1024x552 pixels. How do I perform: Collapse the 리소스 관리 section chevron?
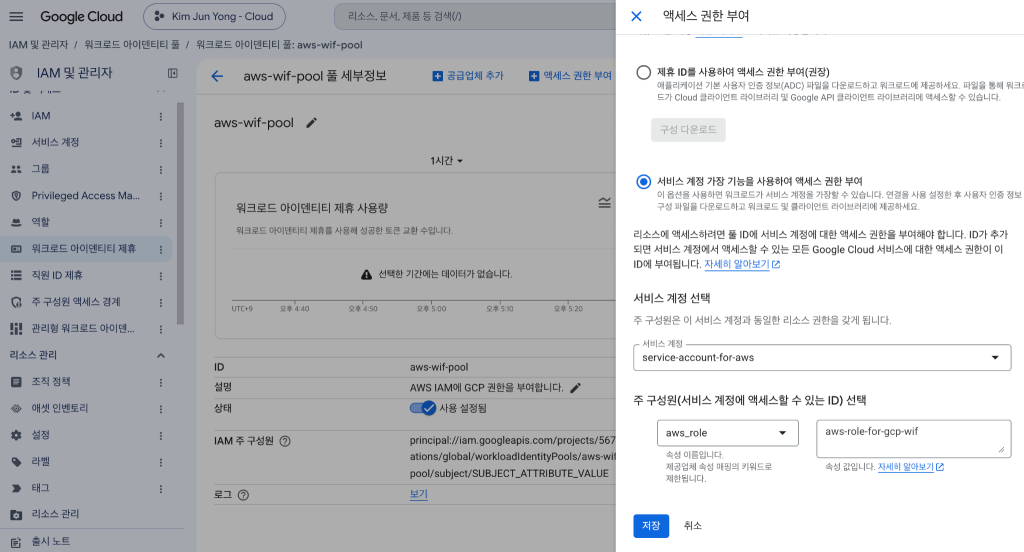click(x=161, y=355)
